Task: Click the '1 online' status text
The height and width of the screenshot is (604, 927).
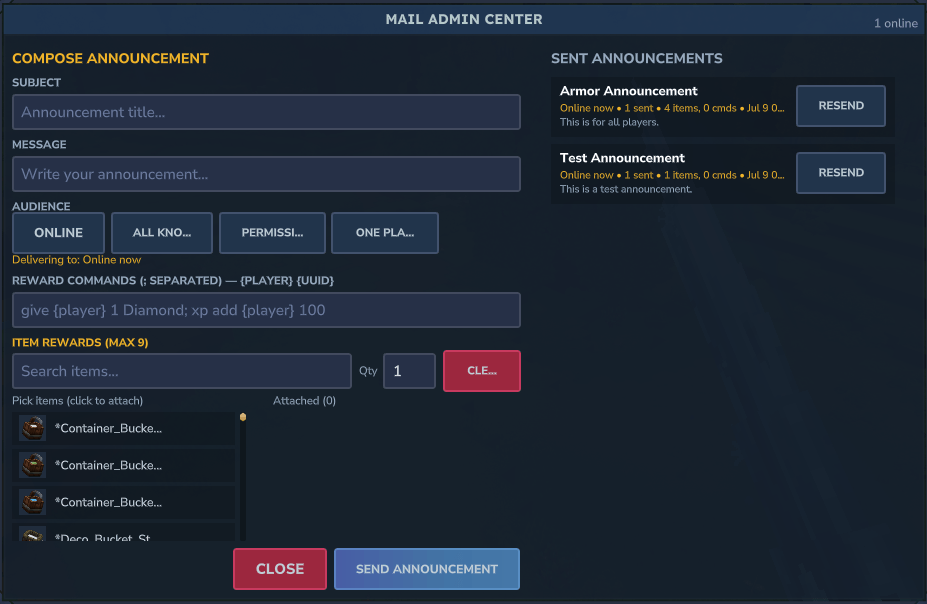Action: click(896, 23)
